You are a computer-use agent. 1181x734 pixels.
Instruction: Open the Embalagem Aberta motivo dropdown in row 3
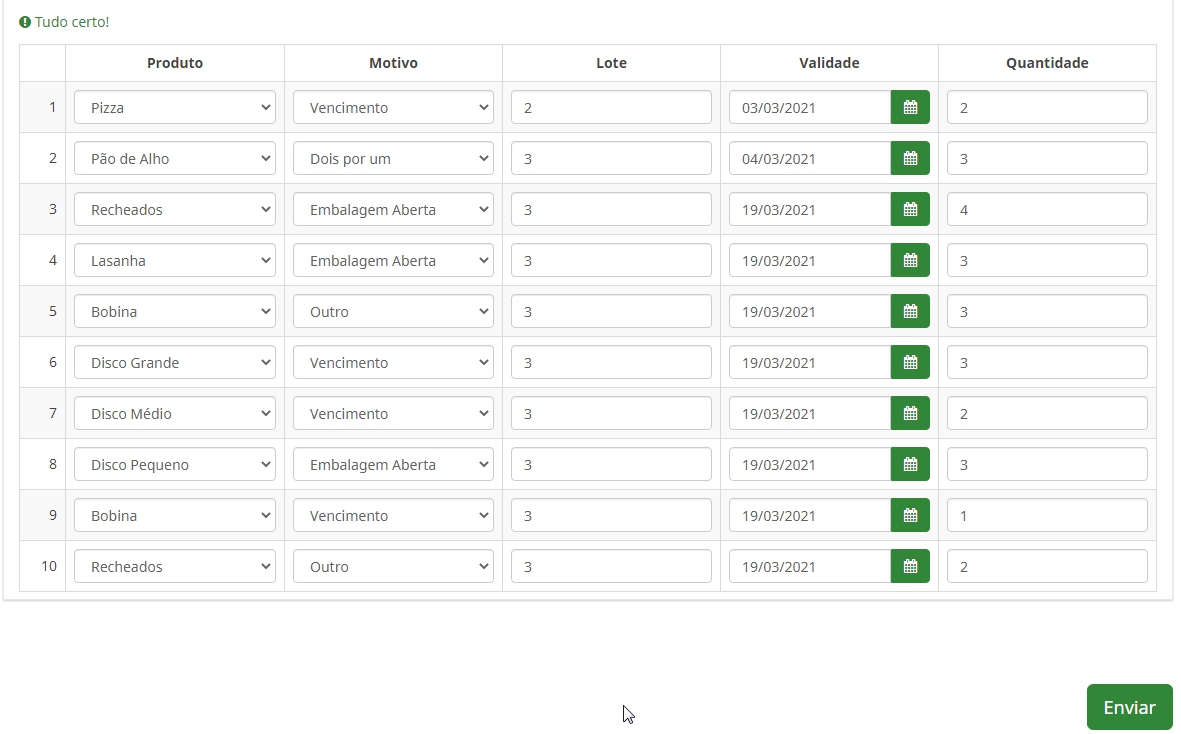[393, 209]
